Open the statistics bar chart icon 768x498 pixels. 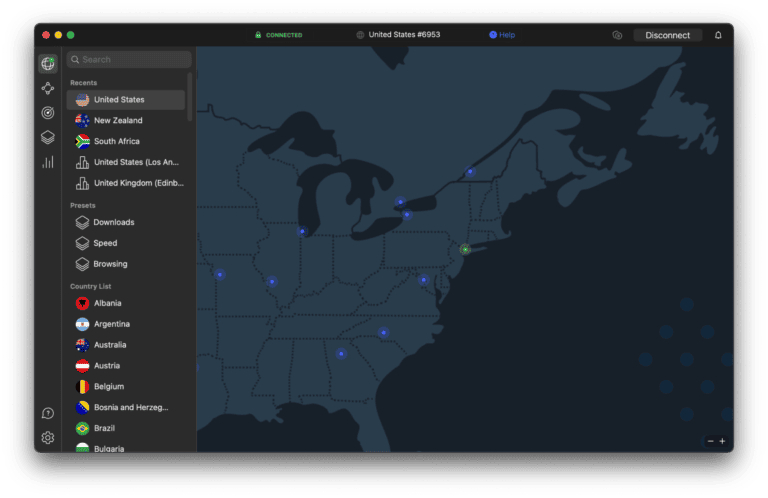tap(47, 162)
